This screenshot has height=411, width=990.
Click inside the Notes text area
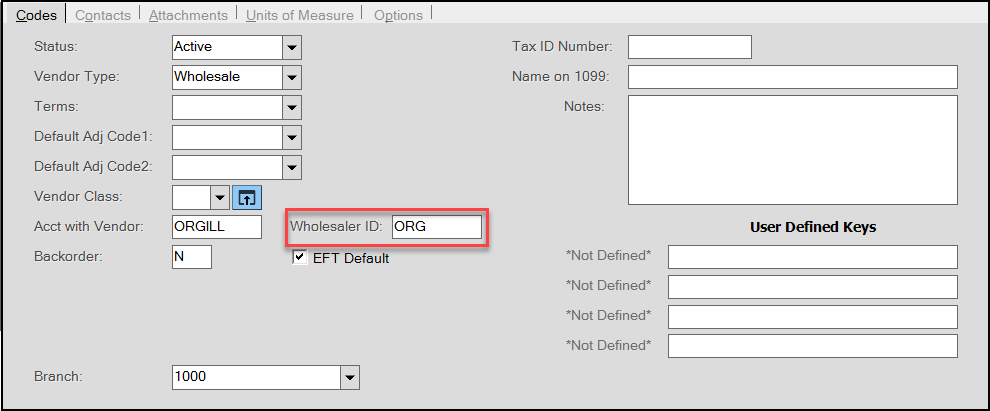(793, 150)
